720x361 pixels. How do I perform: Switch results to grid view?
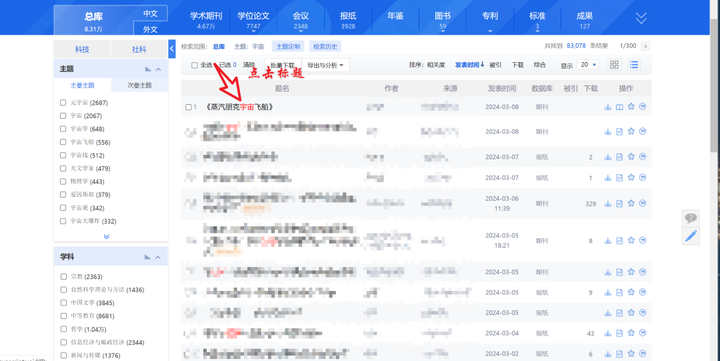coord(614,65)
